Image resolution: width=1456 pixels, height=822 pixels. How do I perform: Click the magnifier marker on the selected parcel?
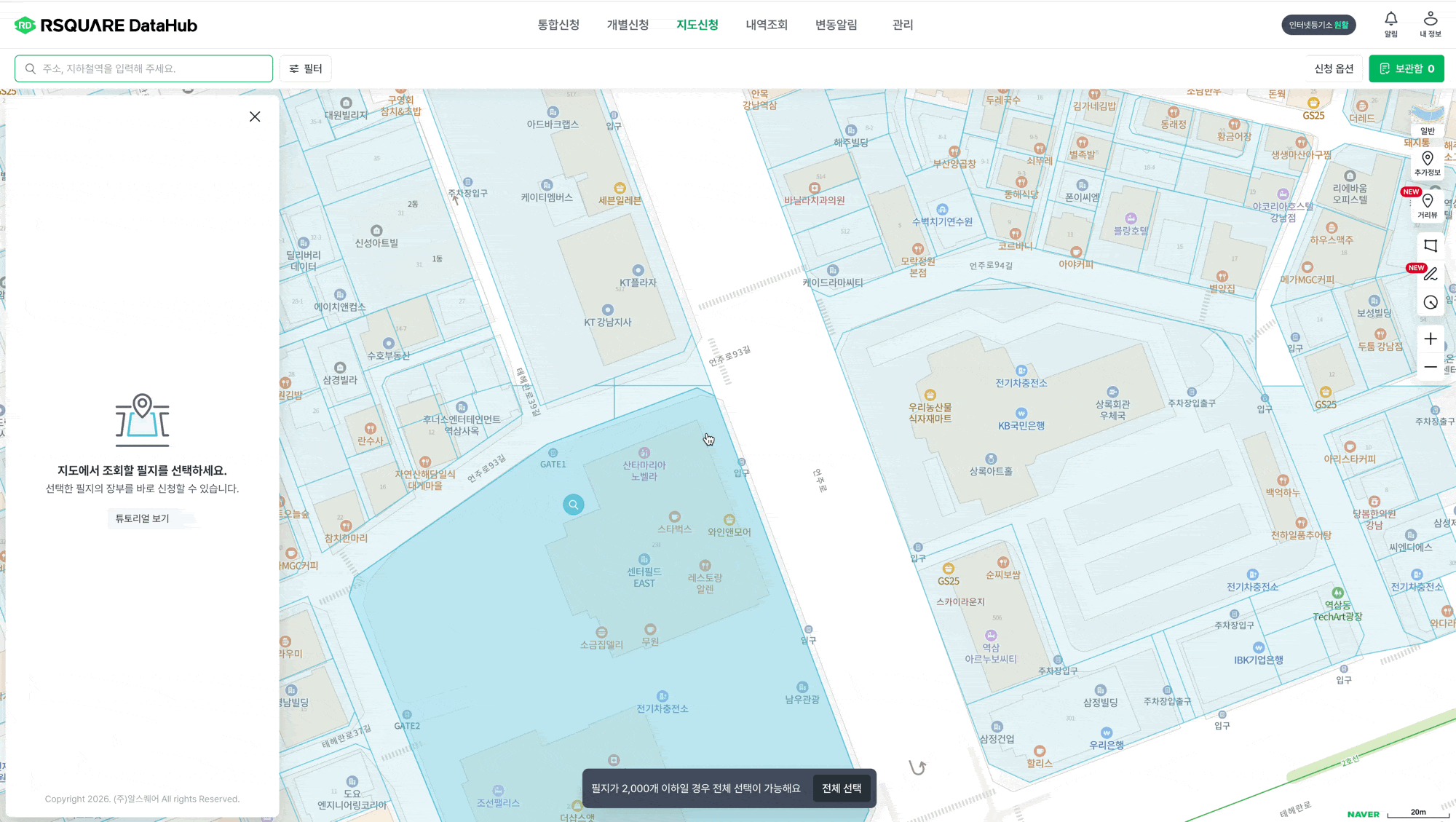[x=574, y=505]
